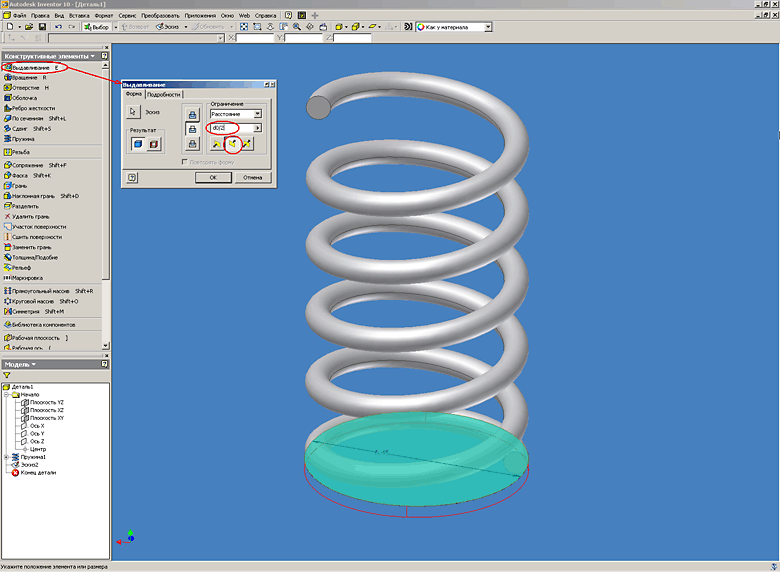Select the Удалить грань (Delete Face) tool

click(26, 216)
